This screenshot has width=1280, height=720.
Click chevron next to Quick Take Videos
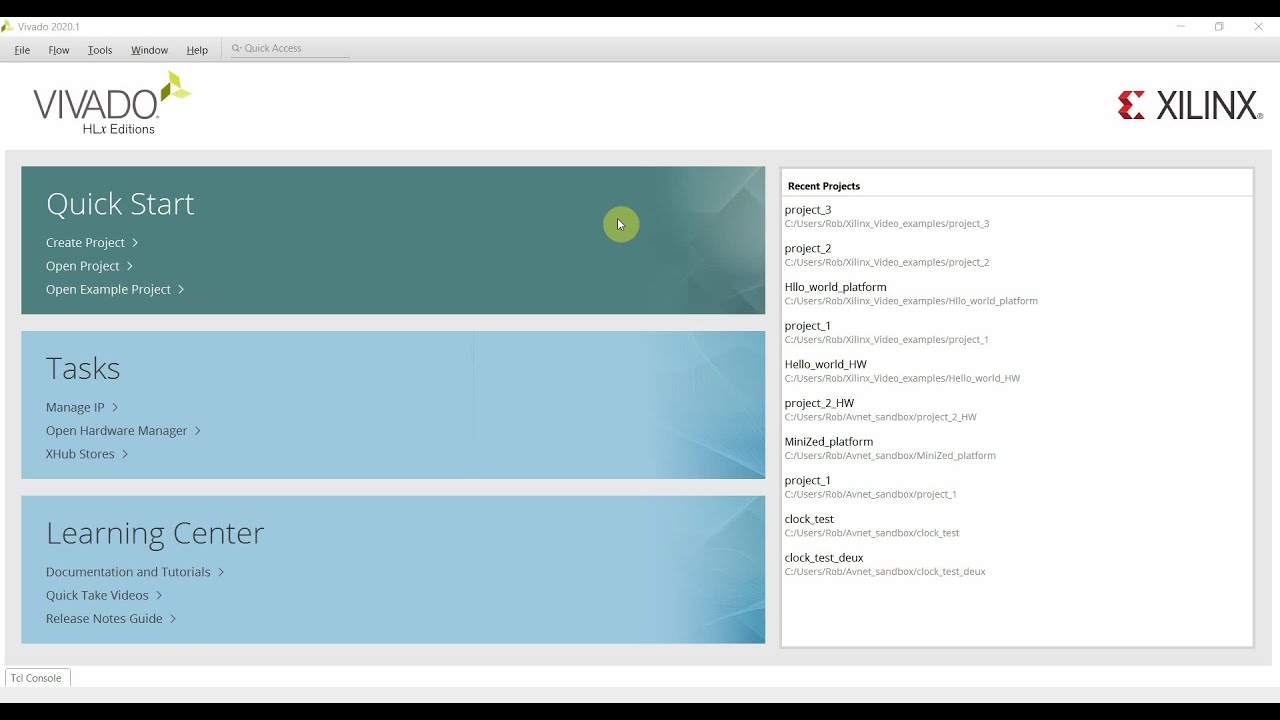159,595
